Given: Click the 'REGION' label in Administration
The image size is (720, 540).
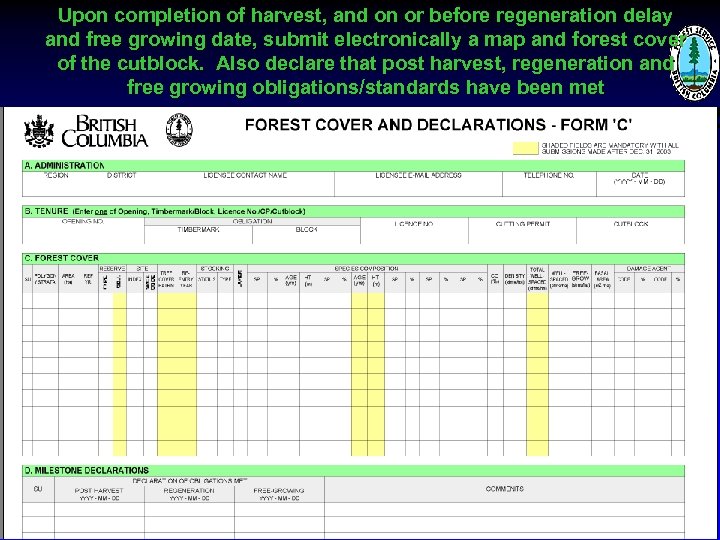Looking at the screenshot, I should click(56, 175).
